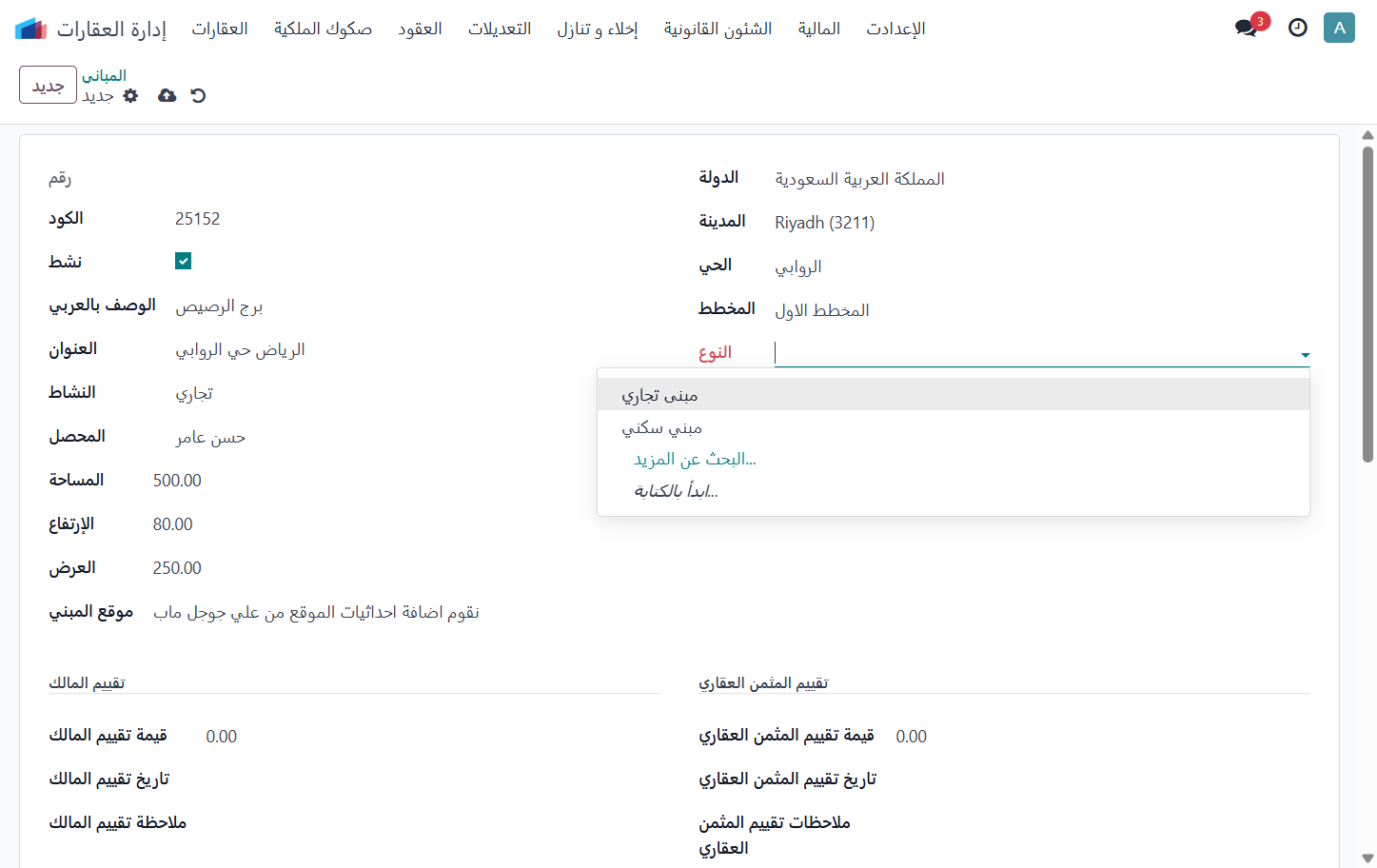The width and height of the screenshot is (1377, 868).
Task: Select مبنى تجاري from the dropdown
Action: coord(954,395)
